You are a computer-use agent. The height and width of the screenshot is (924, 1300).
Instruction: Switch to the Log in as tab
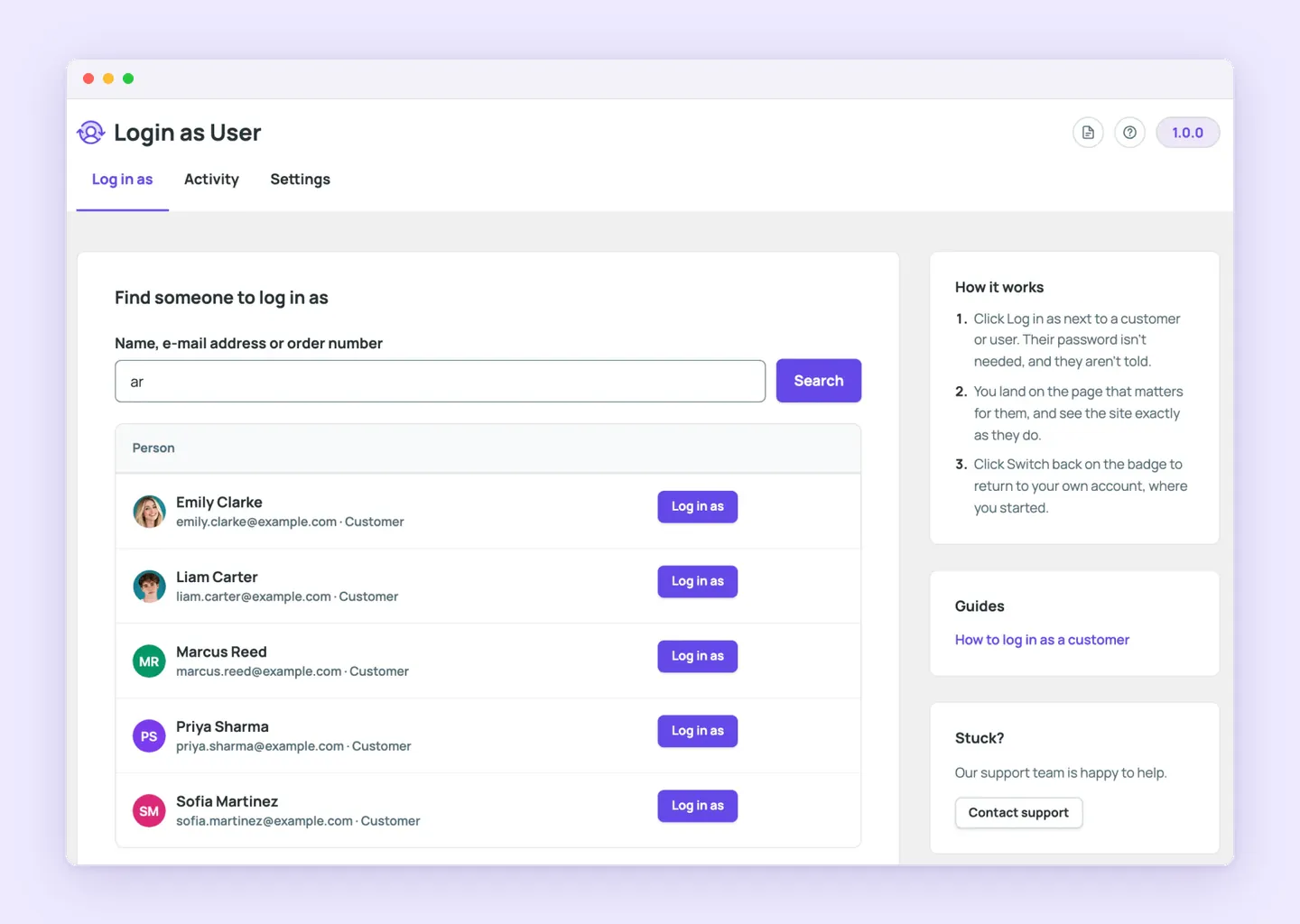[122, 180]
